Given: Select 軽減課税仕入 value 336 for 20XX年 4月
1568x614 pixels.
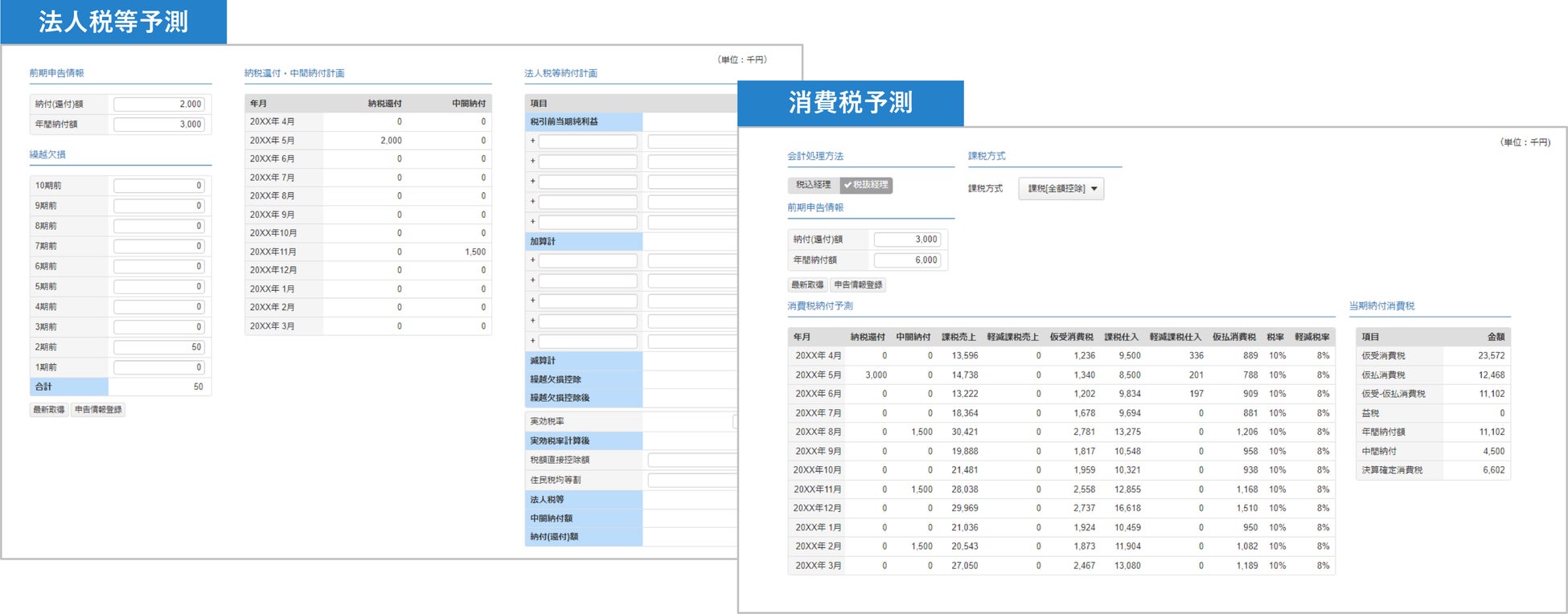Looking at the screenshot, I should tap(1197, 356).
